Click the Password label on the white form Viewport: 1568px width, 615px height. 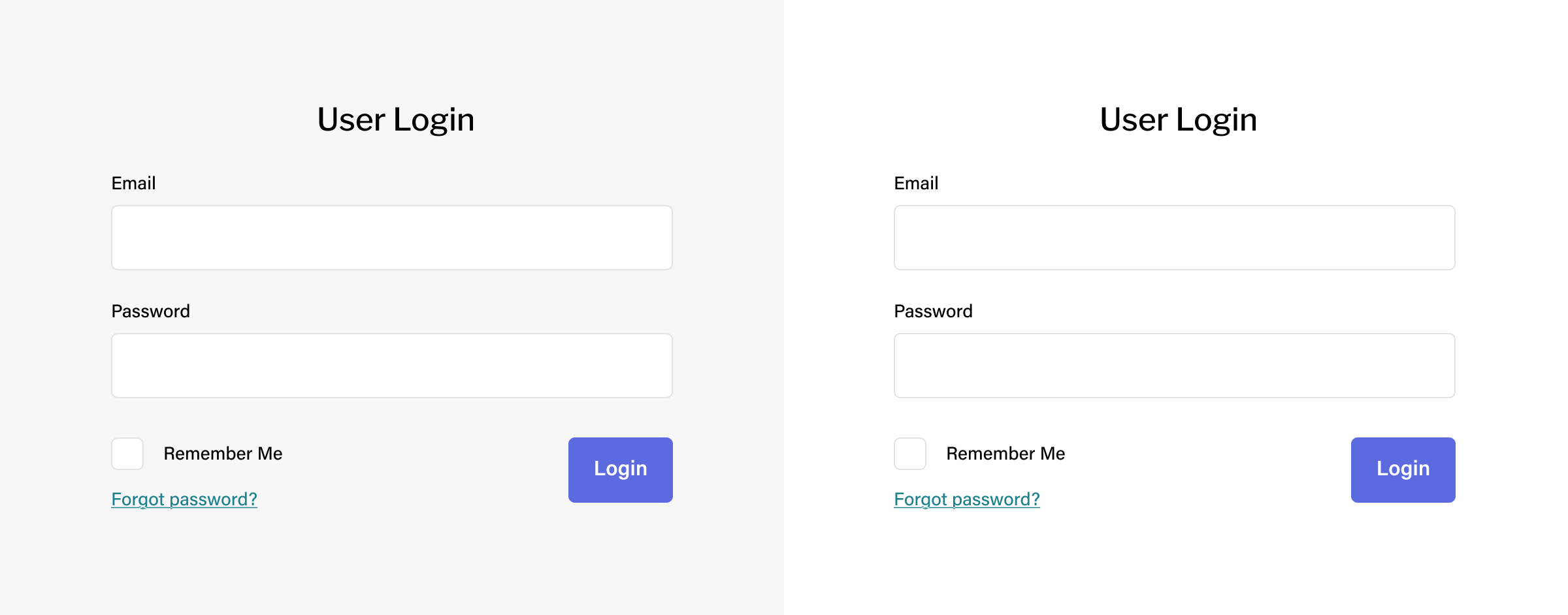[x=933, y=311]
